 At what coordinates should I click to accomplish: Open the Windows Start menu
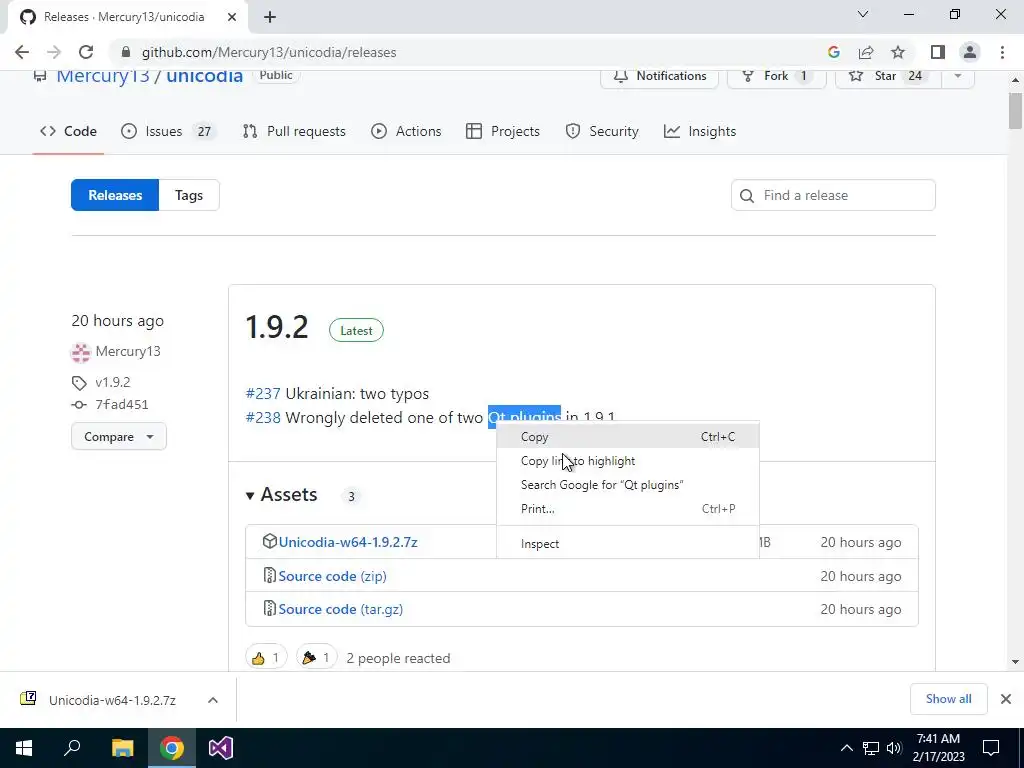[24, 748]
